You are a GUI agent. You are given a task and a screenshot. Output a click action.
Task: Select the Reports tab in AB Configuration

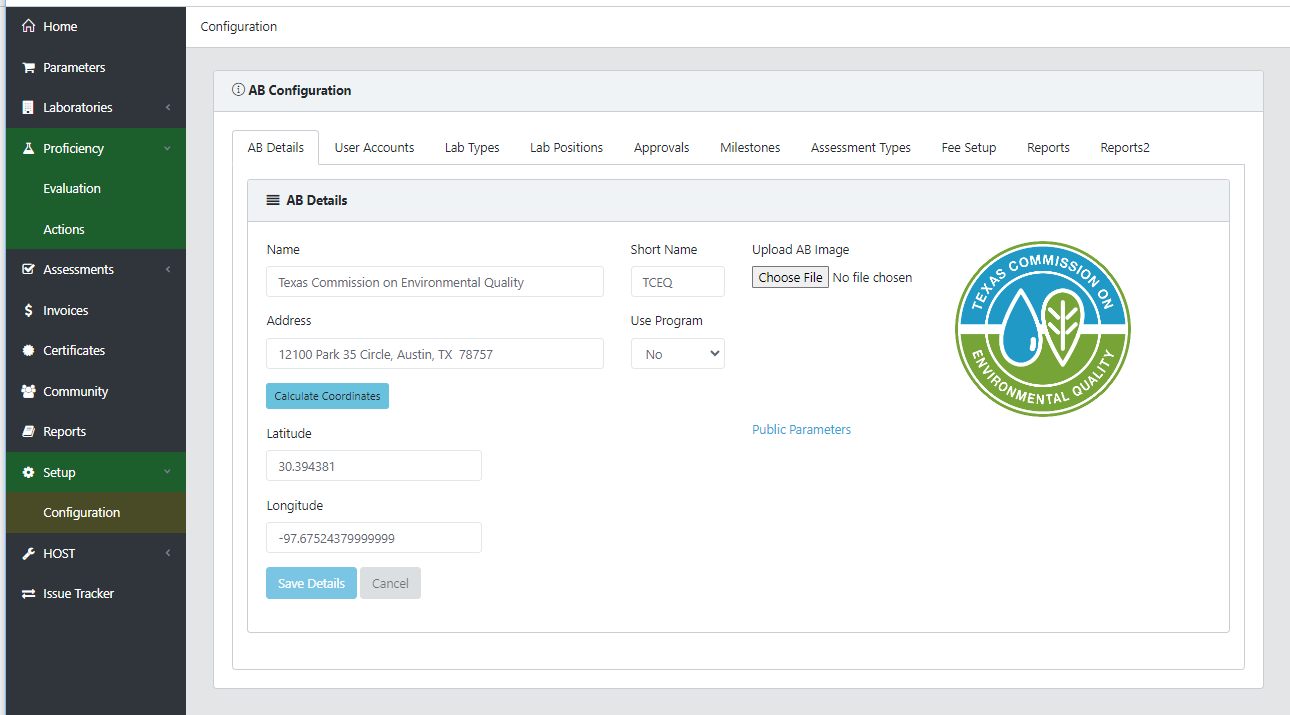click(1048, 148)
